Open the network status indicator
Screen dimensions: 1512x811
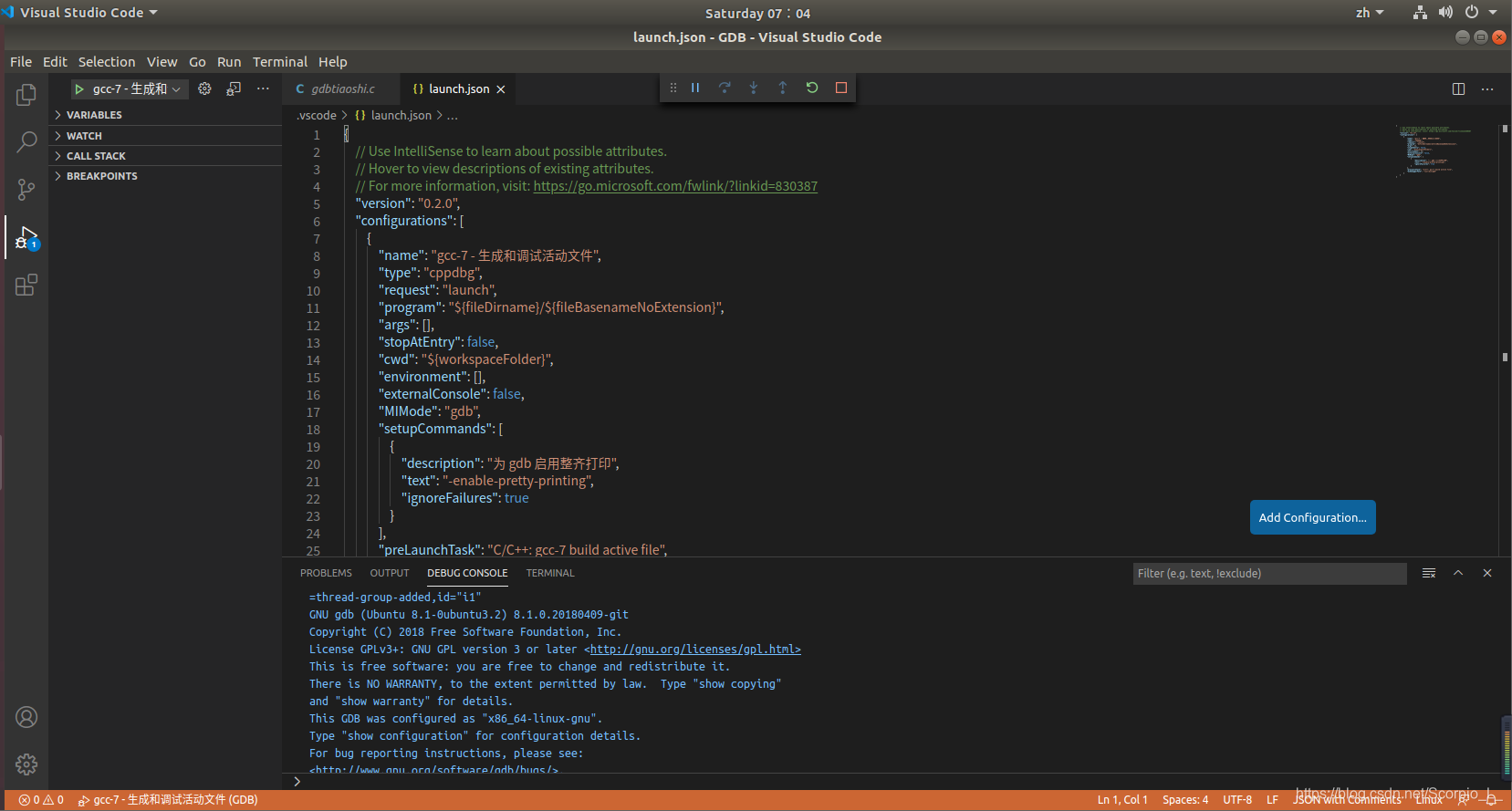(1420, 13)
